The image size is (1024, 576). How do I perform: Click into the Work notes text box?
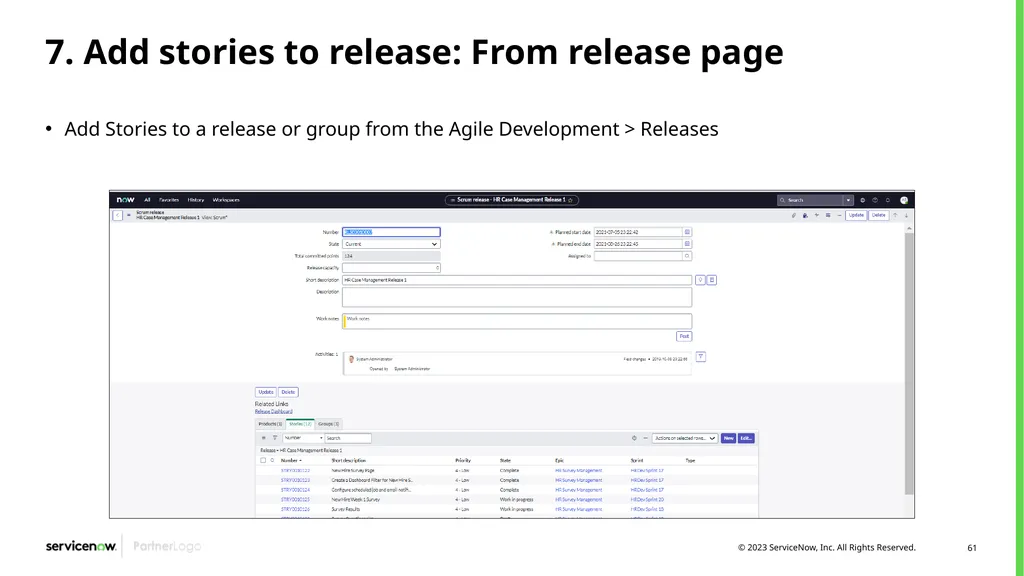pos(517,321)
